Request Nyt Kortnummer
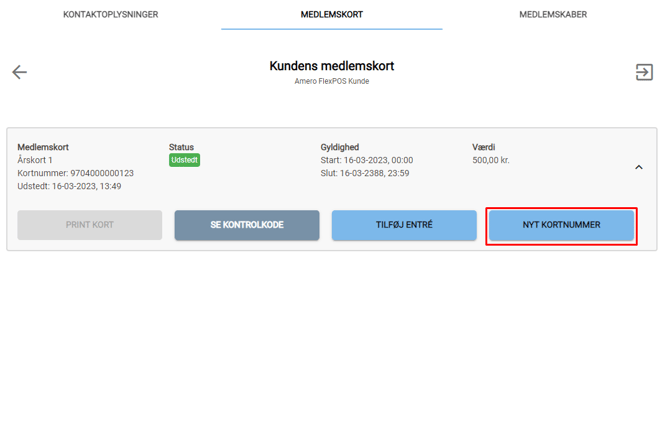Image resolution: width=670 pixels, height=446 pixels. point(561,225)
